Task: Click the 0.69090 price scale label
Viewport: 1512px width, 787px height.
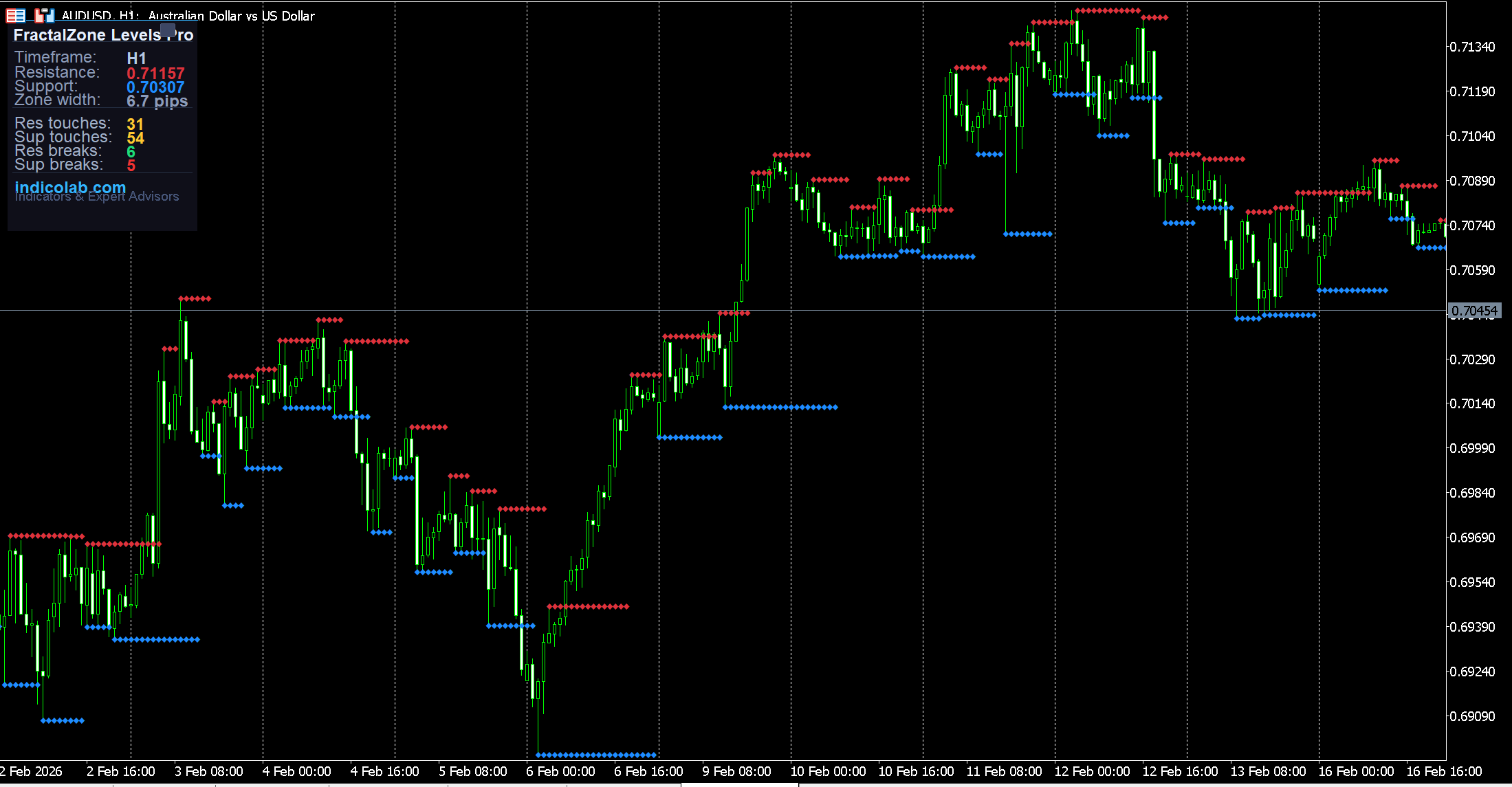Action: pos(1472,716)
